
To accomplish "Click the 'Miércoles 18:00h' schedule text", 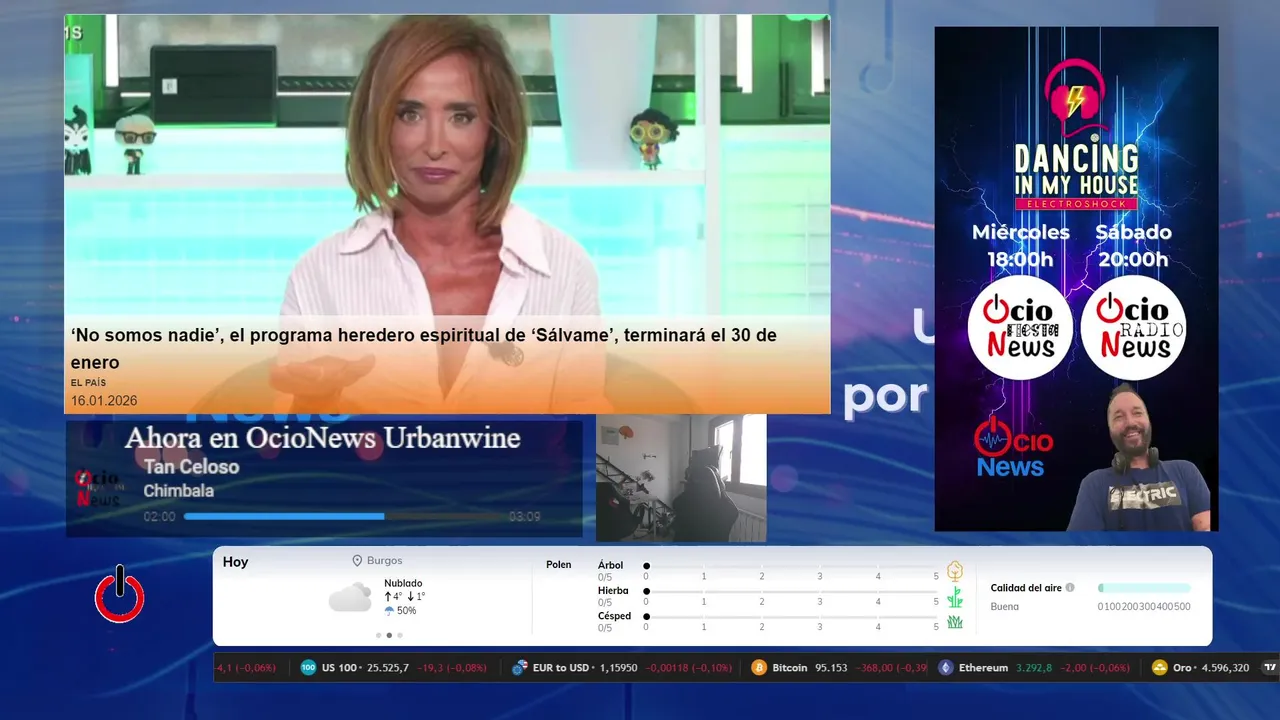I will pos(1020,246).
